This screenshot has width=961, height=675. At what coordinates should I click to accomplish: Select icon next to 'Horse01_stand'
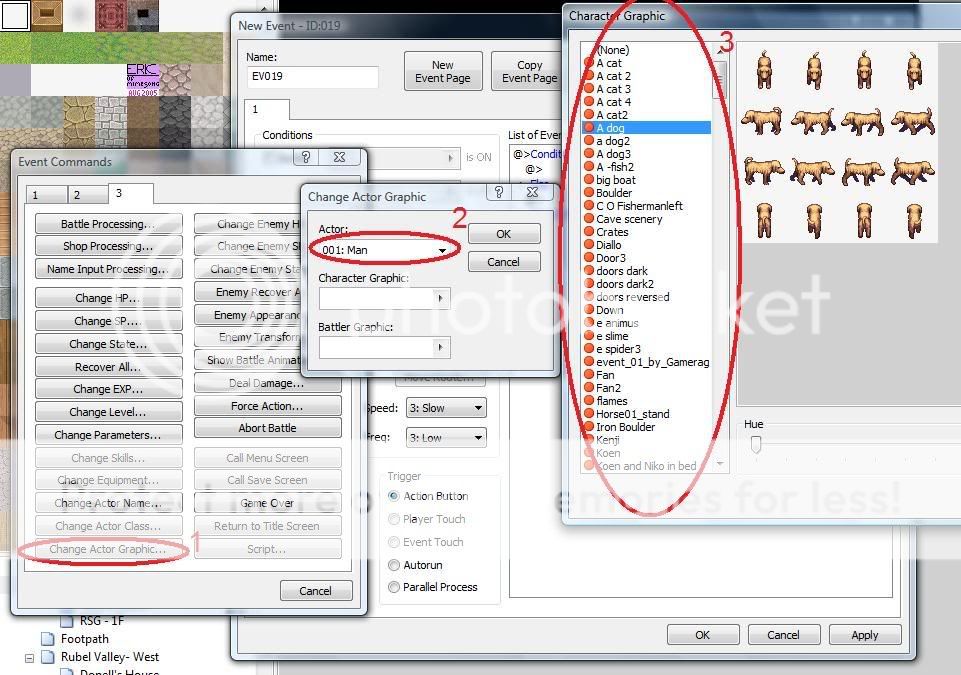[589, 414]
